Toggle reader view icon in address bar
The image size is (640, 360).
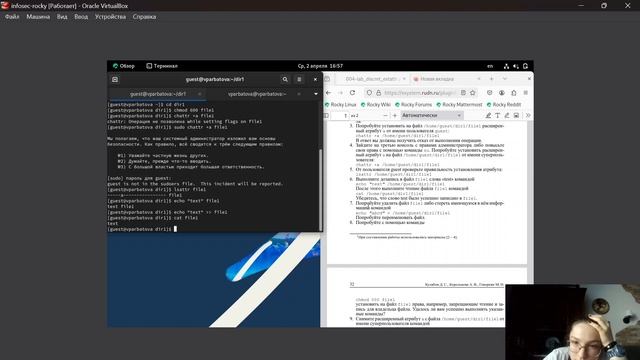coord(463,93)
